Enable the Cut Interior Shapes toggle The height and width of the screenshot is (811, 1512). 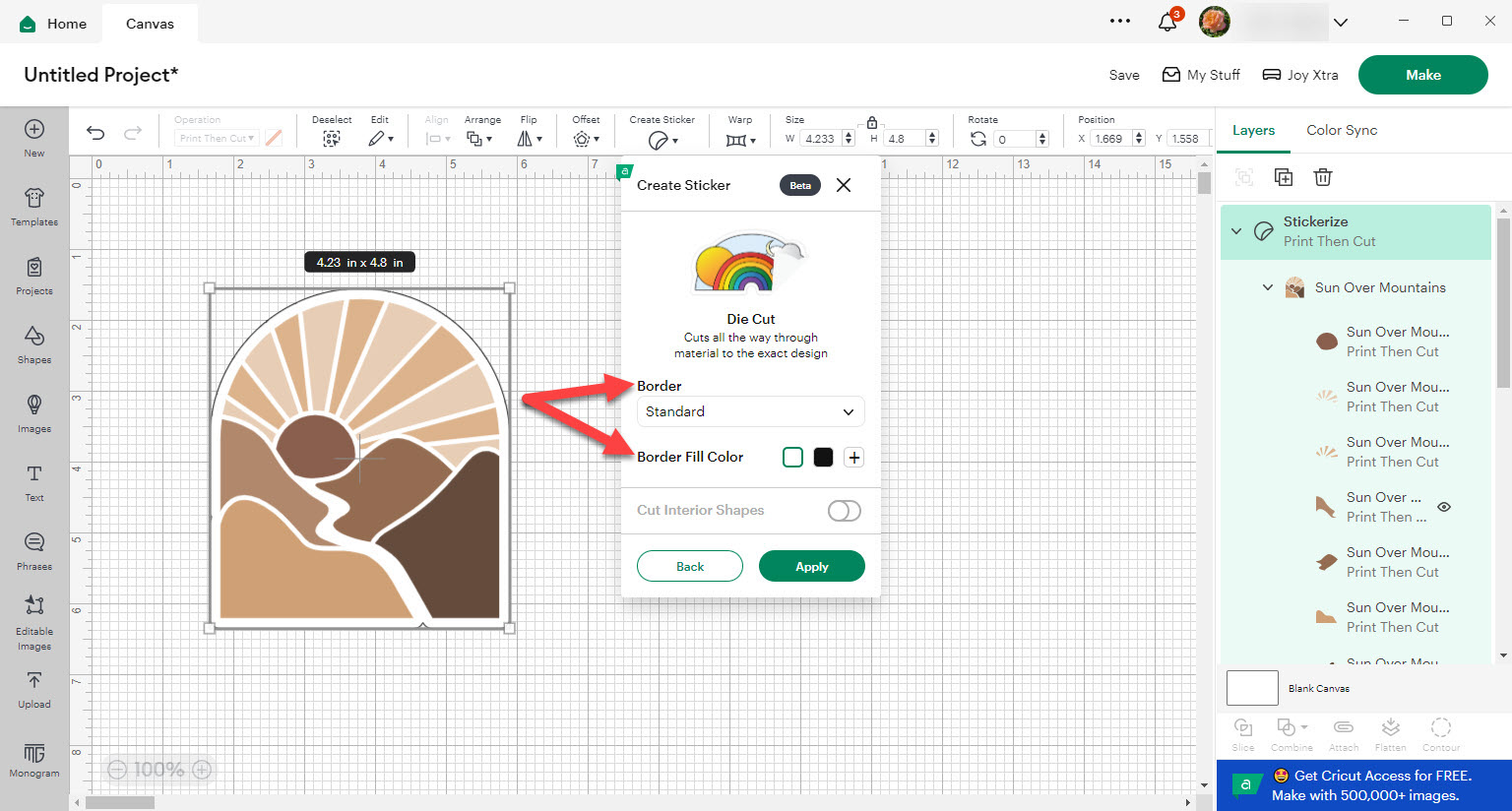[x=844, y=510]
